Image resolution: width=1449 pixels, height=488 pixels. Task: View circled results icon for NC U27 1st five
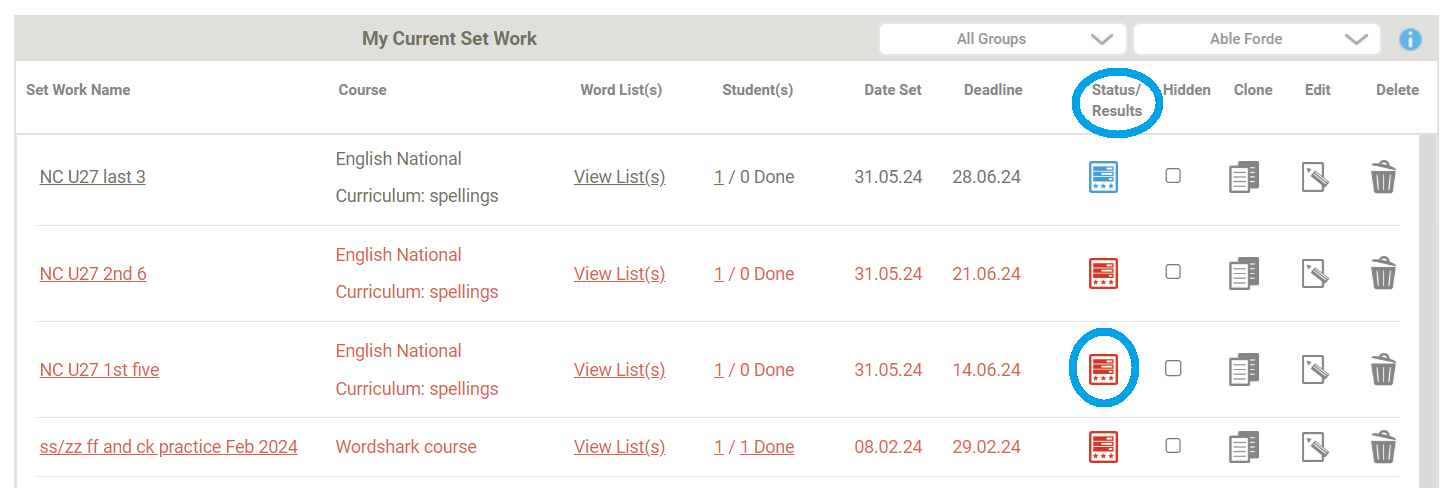pyautogui.click(x=1103, y=369)
